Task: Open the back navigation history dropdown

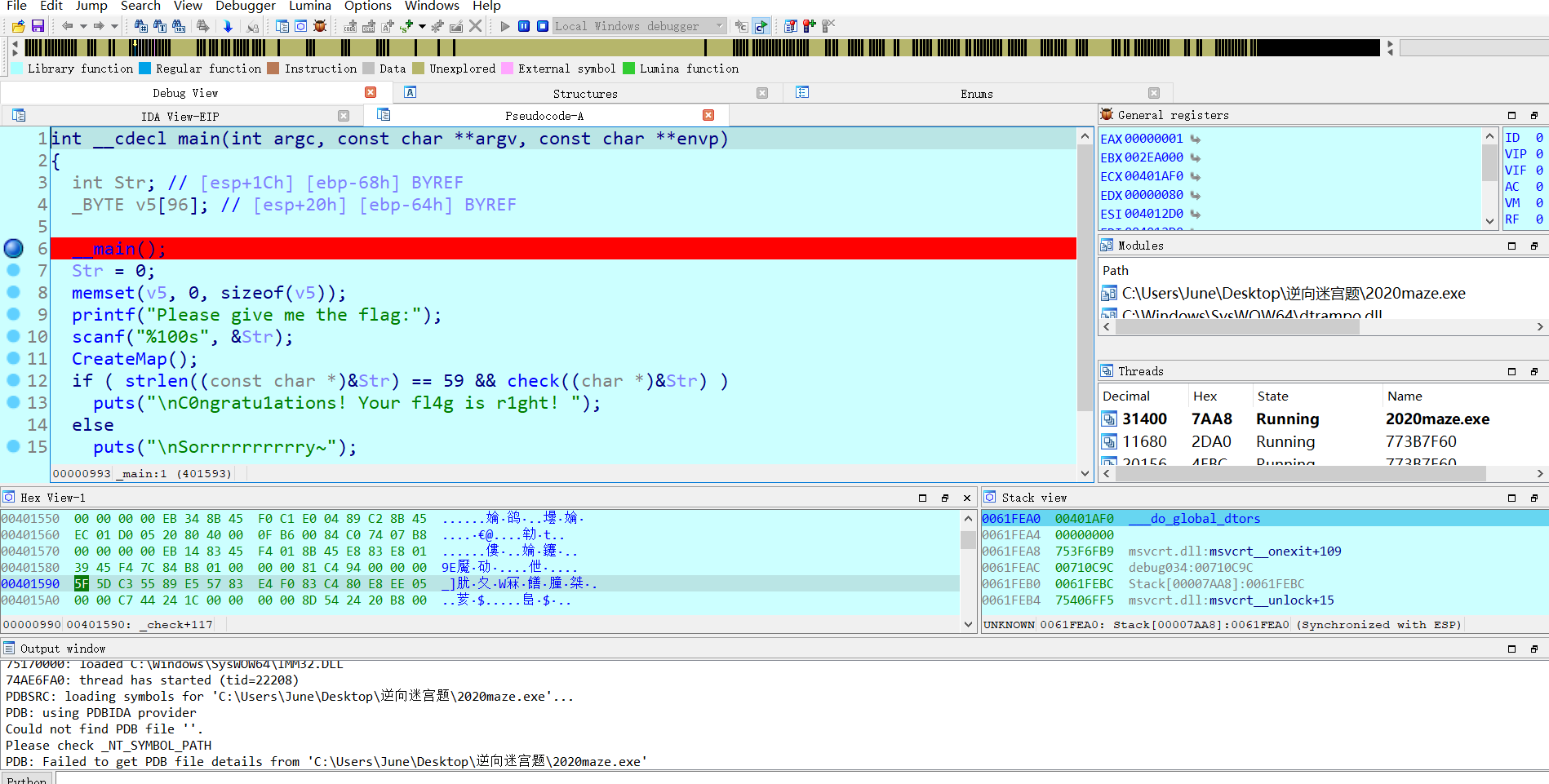Action: point(82,25)
